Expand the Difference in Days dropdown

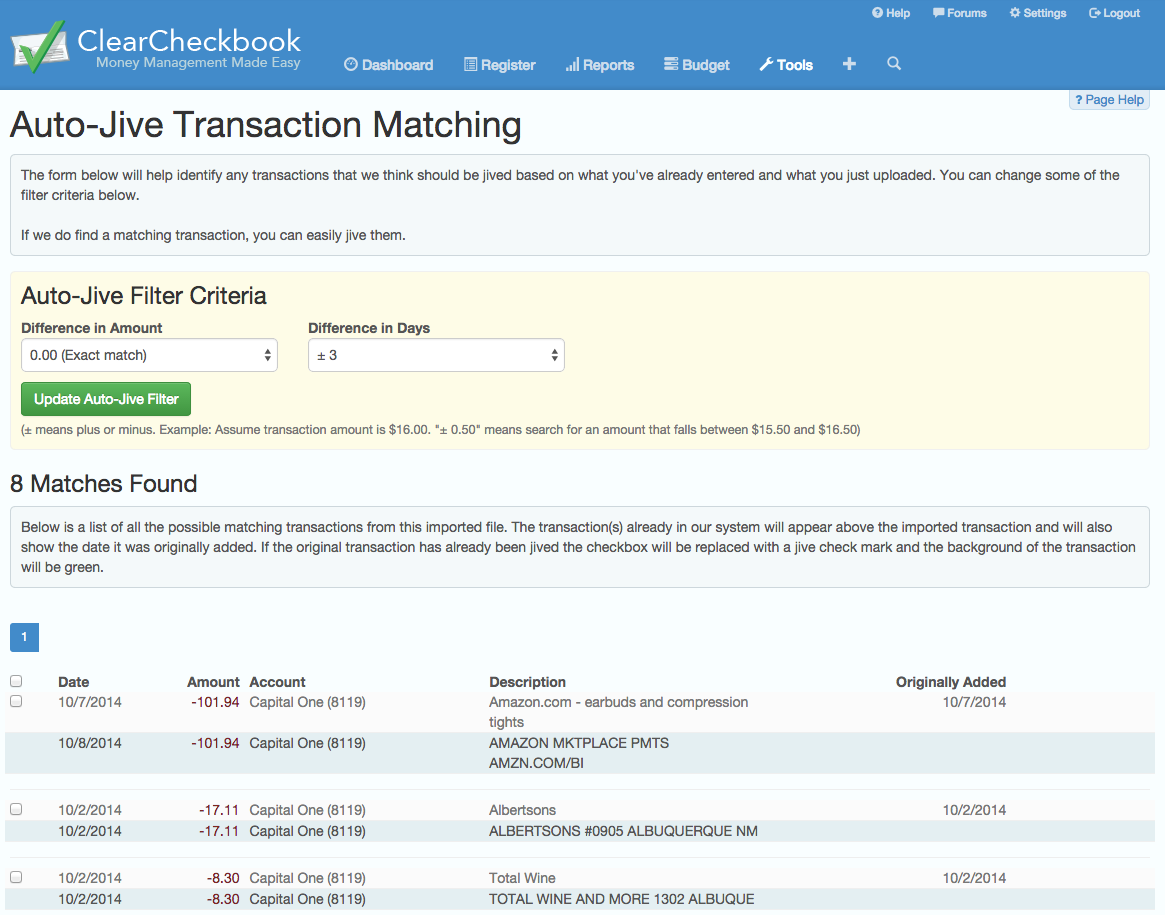tap(436, 355)
